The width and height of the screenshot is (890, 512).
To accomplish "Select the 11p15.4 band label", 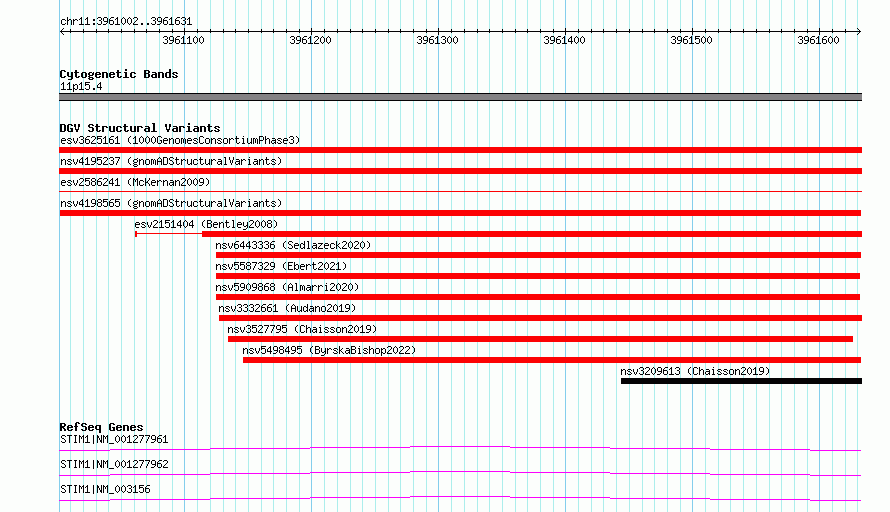I will pyautogui.click(x=81, y=86).
